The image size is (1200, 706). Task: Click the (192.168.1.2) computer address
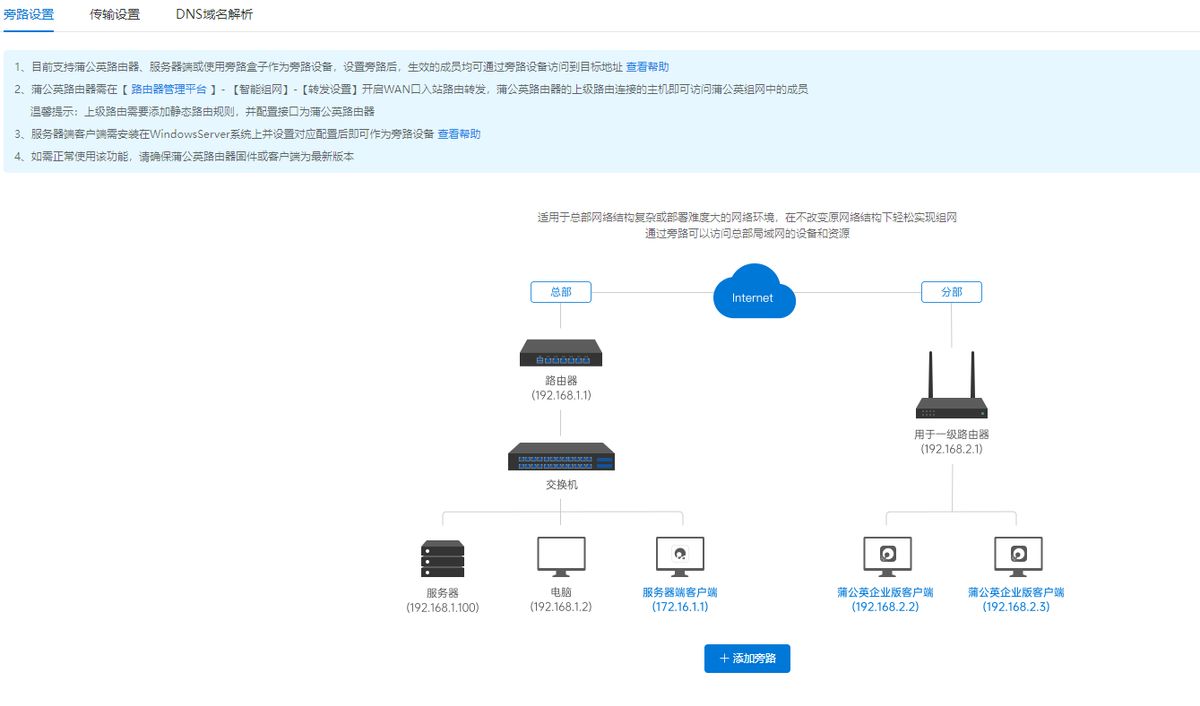(x=561, y=607)
